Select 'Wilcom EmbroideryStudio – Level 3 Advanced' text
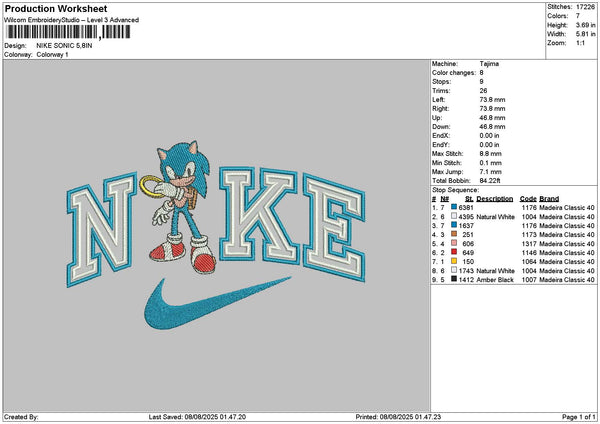600x424 pixels. tap(72, 20)
